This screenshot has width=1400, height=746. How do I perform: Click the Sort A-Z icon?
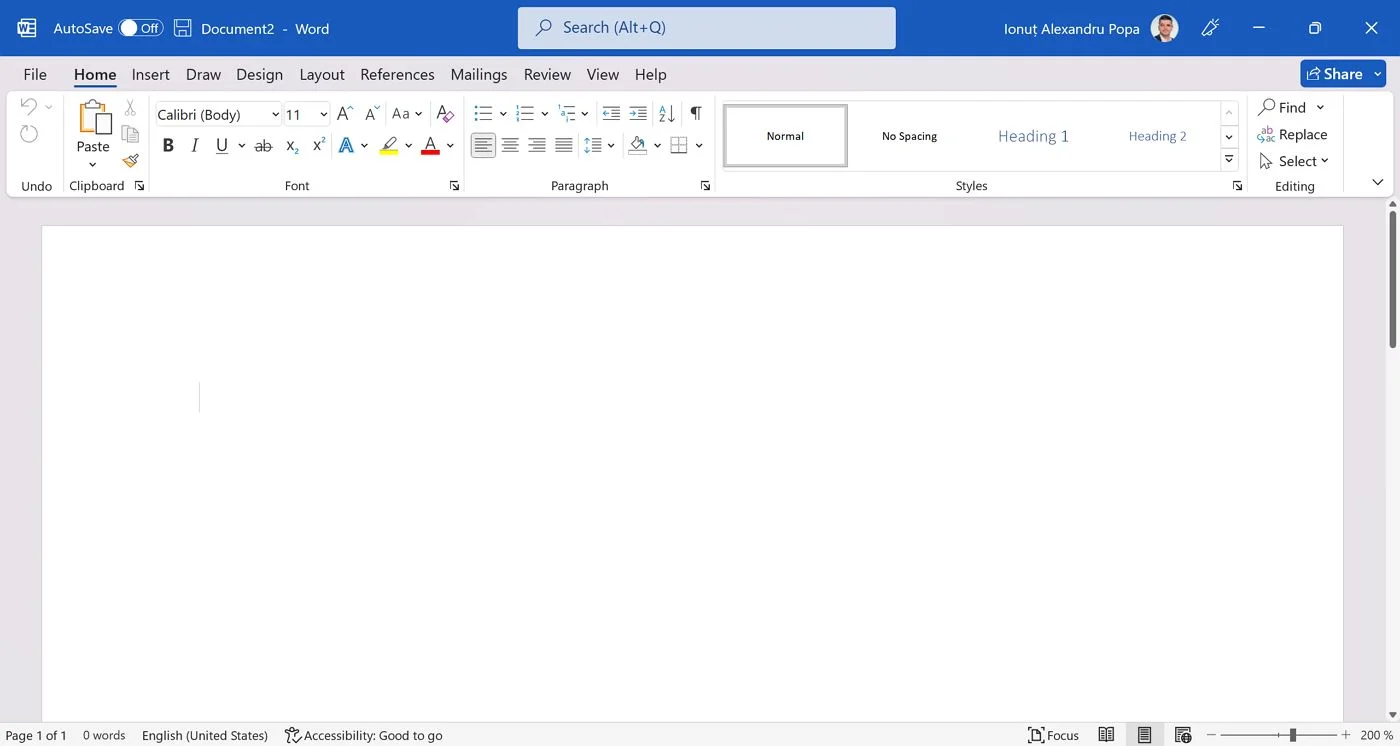(x=667, y=114)
